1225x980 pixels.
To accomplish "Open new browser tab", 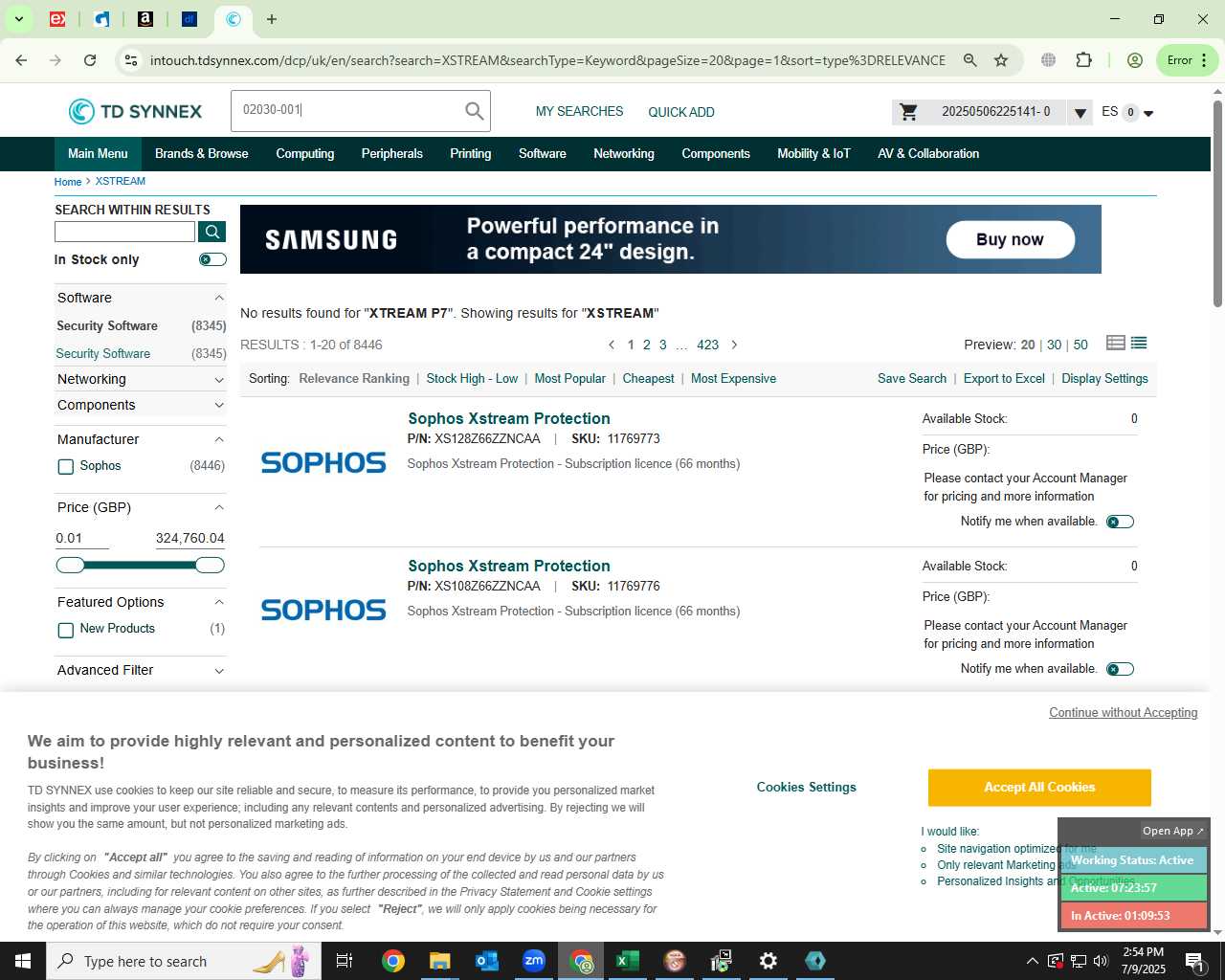I will point(272,19).
